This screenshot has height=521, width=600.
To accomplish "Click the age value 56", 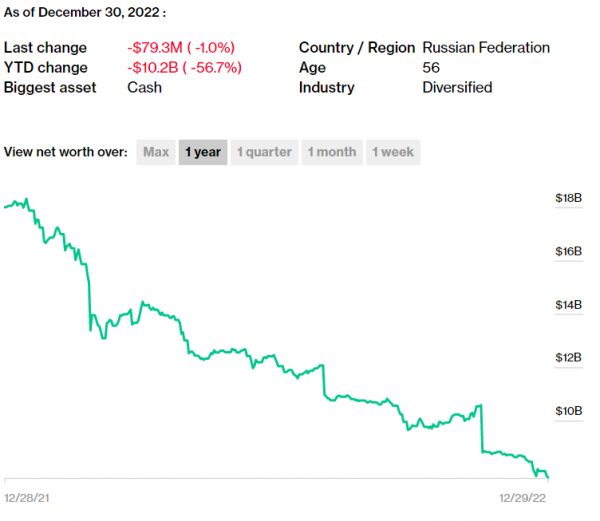I will pos(431,68).
